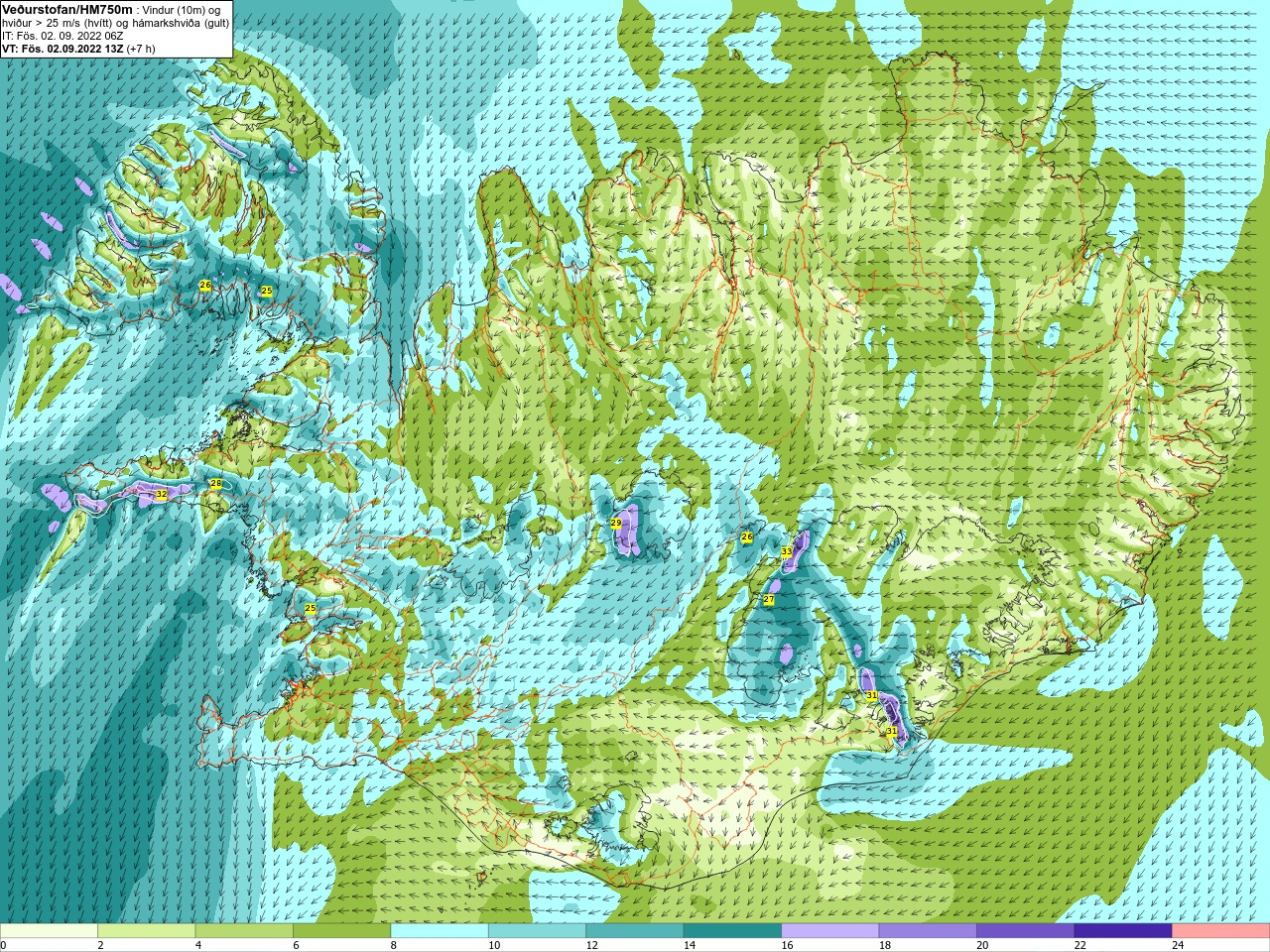Select the 18–20 m/s purple legend swatch
1270x952 pixels.
tap(928, 931)
